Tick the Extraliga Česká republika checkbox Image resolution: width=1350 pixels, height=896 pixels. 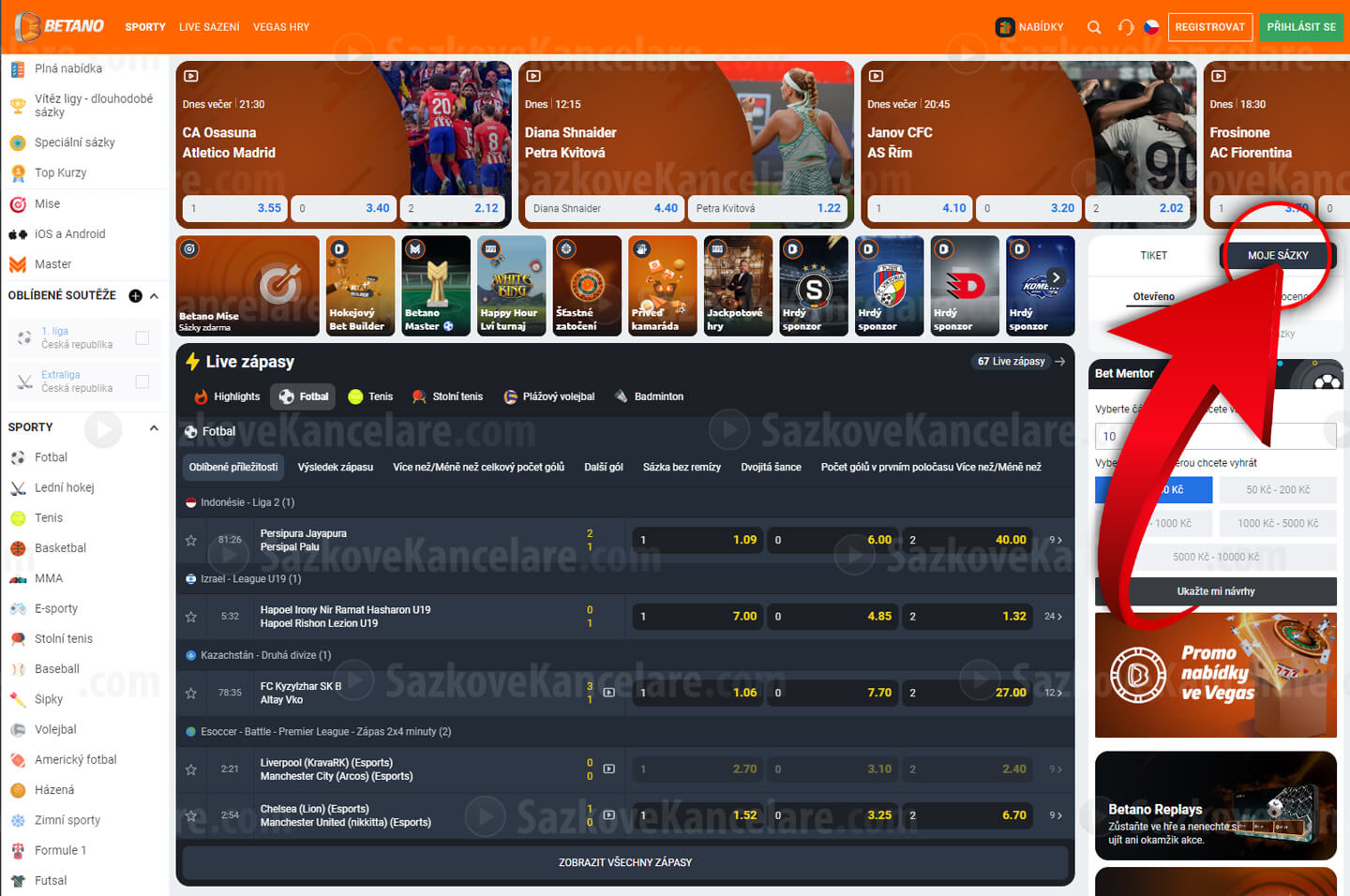tap(142, 381)
